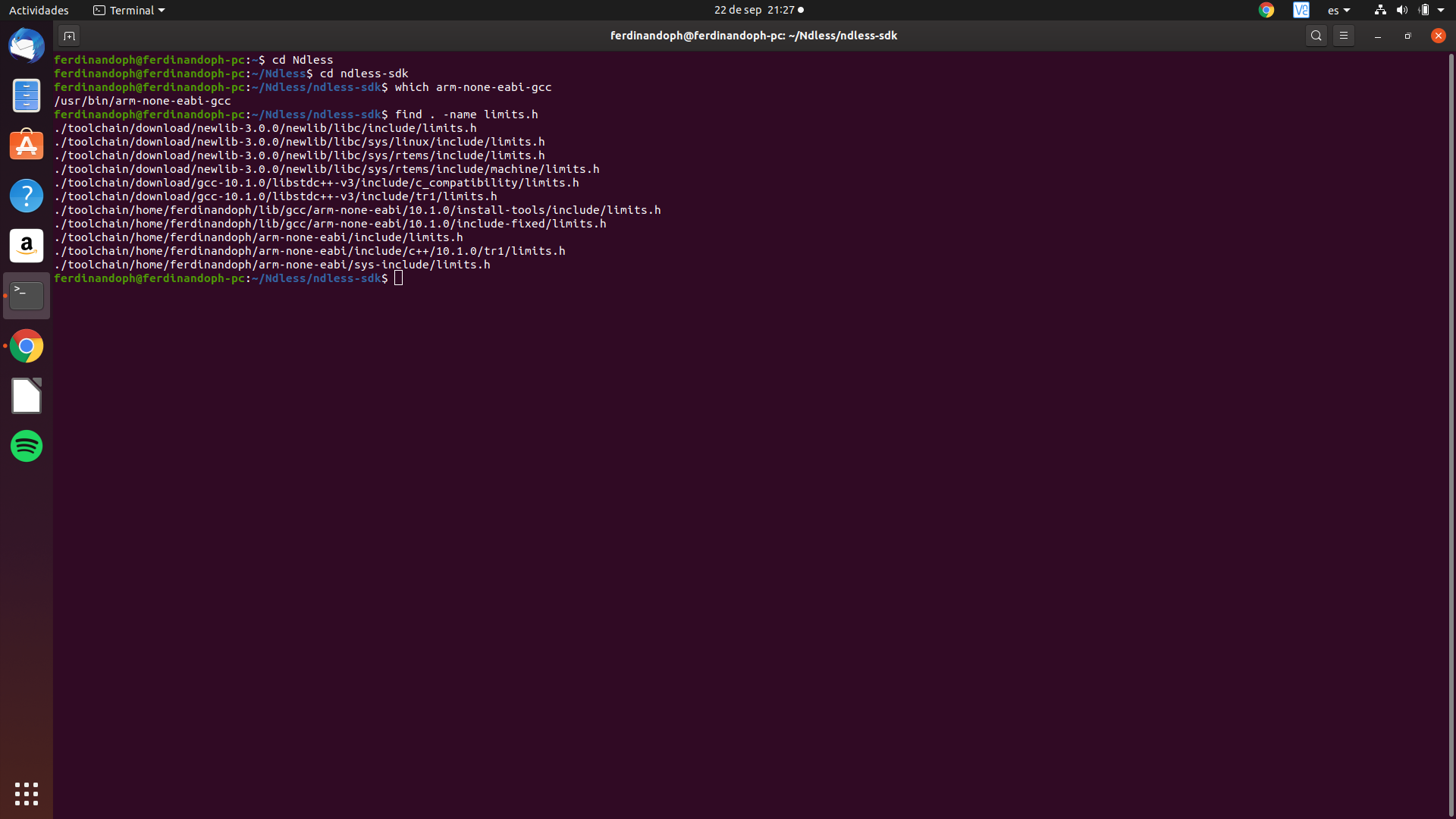Screen dimensions: 1456x819
Task: Switch to Google Chrome in the dock
Action: pos(27,346)
